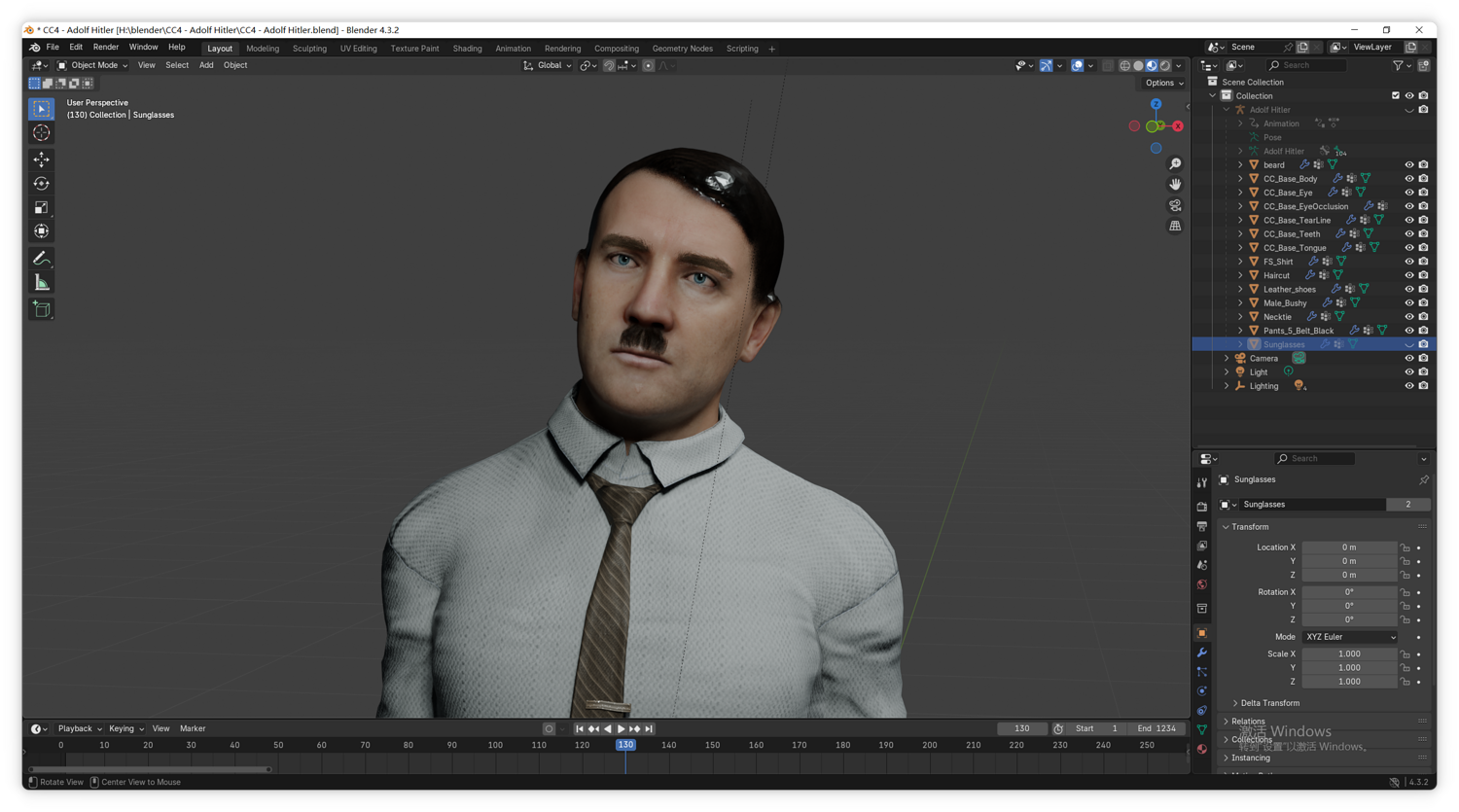Screen dimensions: 1459x812
Task: Choose the Add Cube tool
Action: tap(41, 309)
